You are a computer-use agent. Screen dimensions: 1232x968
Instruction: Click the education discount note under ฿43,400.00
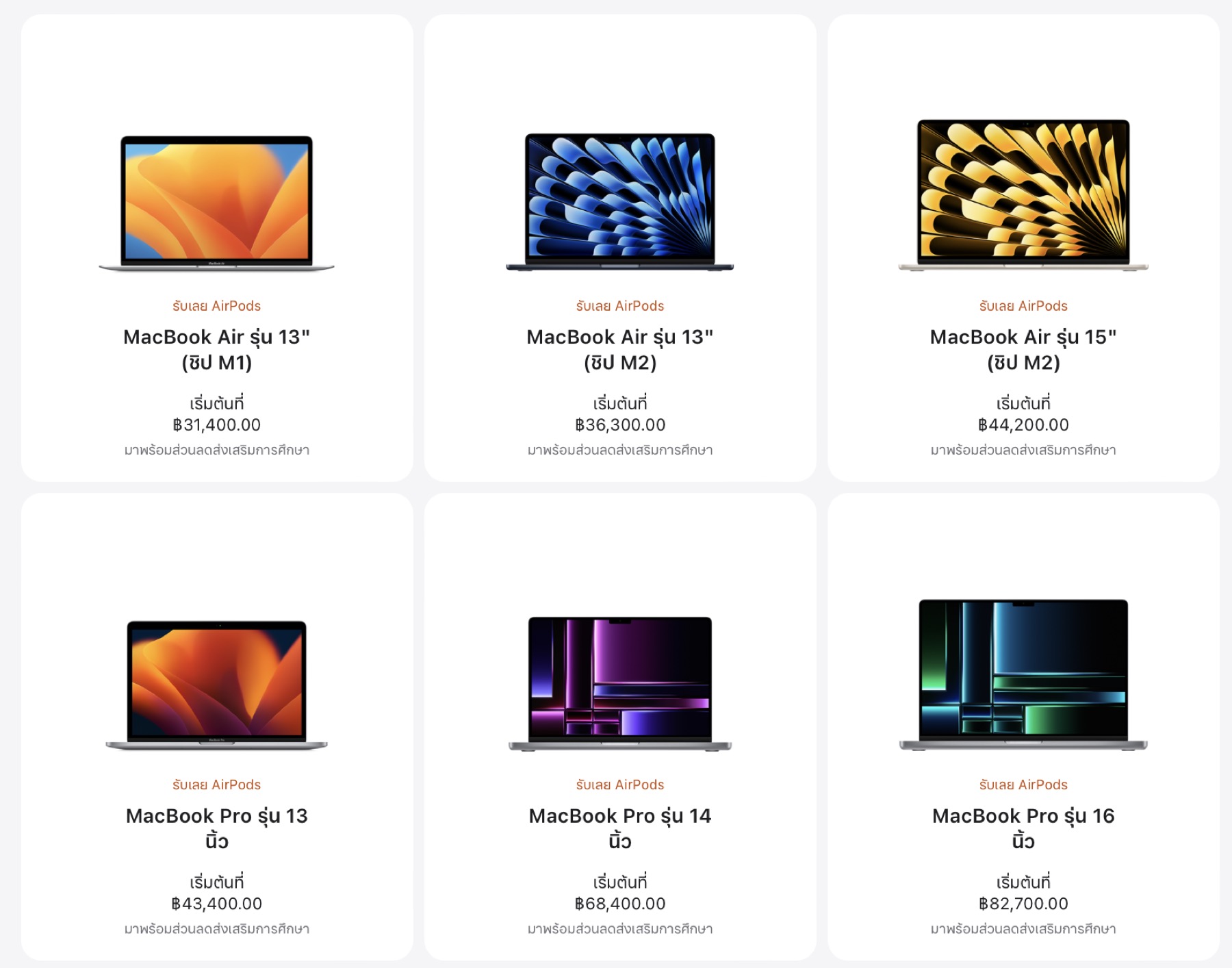click(x=216, y=929)
